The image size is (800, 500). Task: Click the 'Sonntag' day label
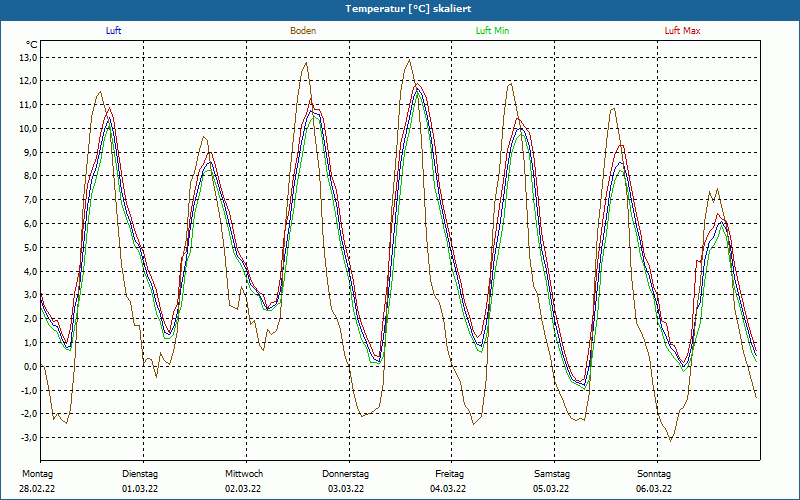[654, 474]
